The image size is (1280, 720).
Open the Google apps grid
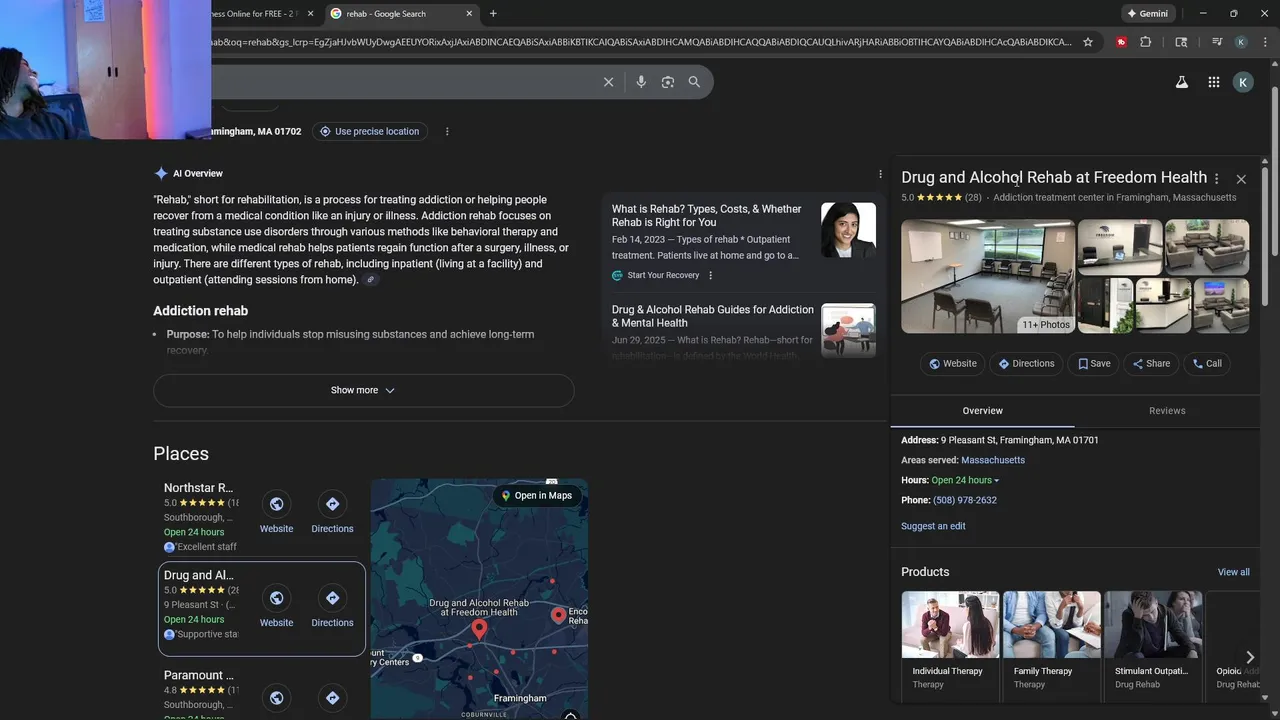point(1213,82)
